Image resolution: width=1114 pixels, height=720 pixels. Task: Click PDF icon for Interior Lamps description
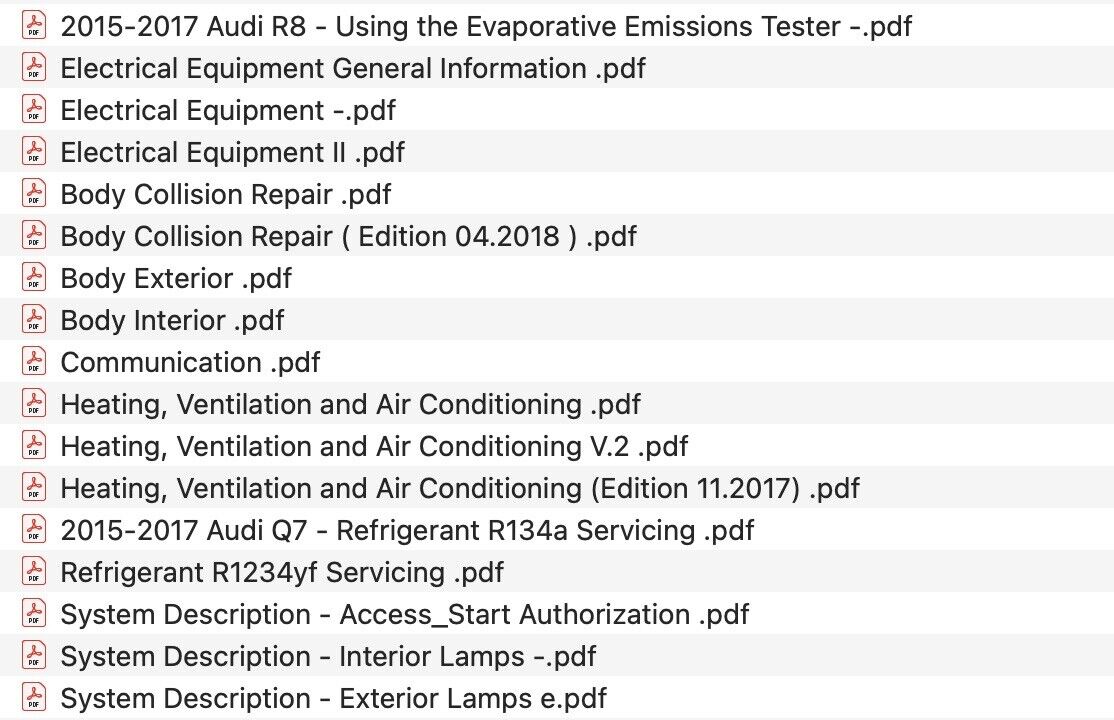click(x=34, y=656)
